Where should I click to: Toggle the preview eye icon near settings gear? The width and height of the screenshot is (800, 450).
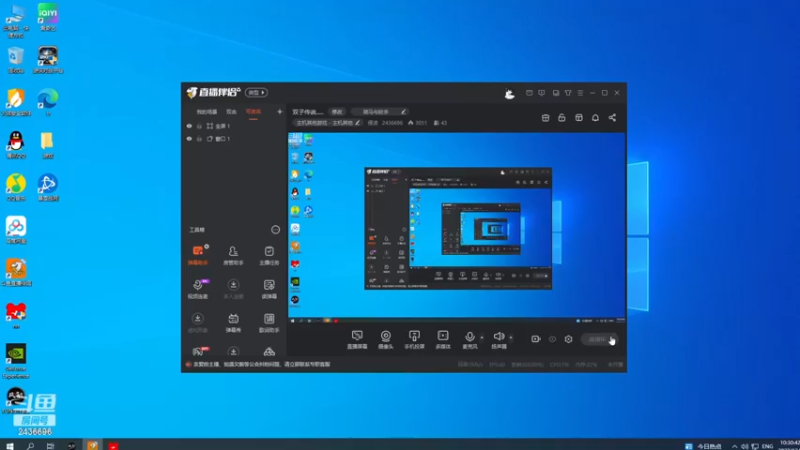[553, 339]
